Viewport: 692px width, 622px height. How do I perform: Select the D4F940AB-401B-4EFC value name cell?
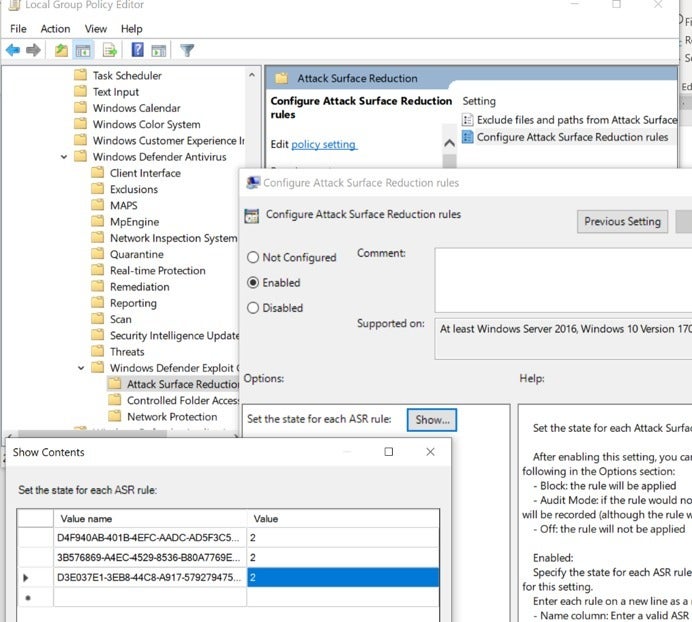(150, 538)
